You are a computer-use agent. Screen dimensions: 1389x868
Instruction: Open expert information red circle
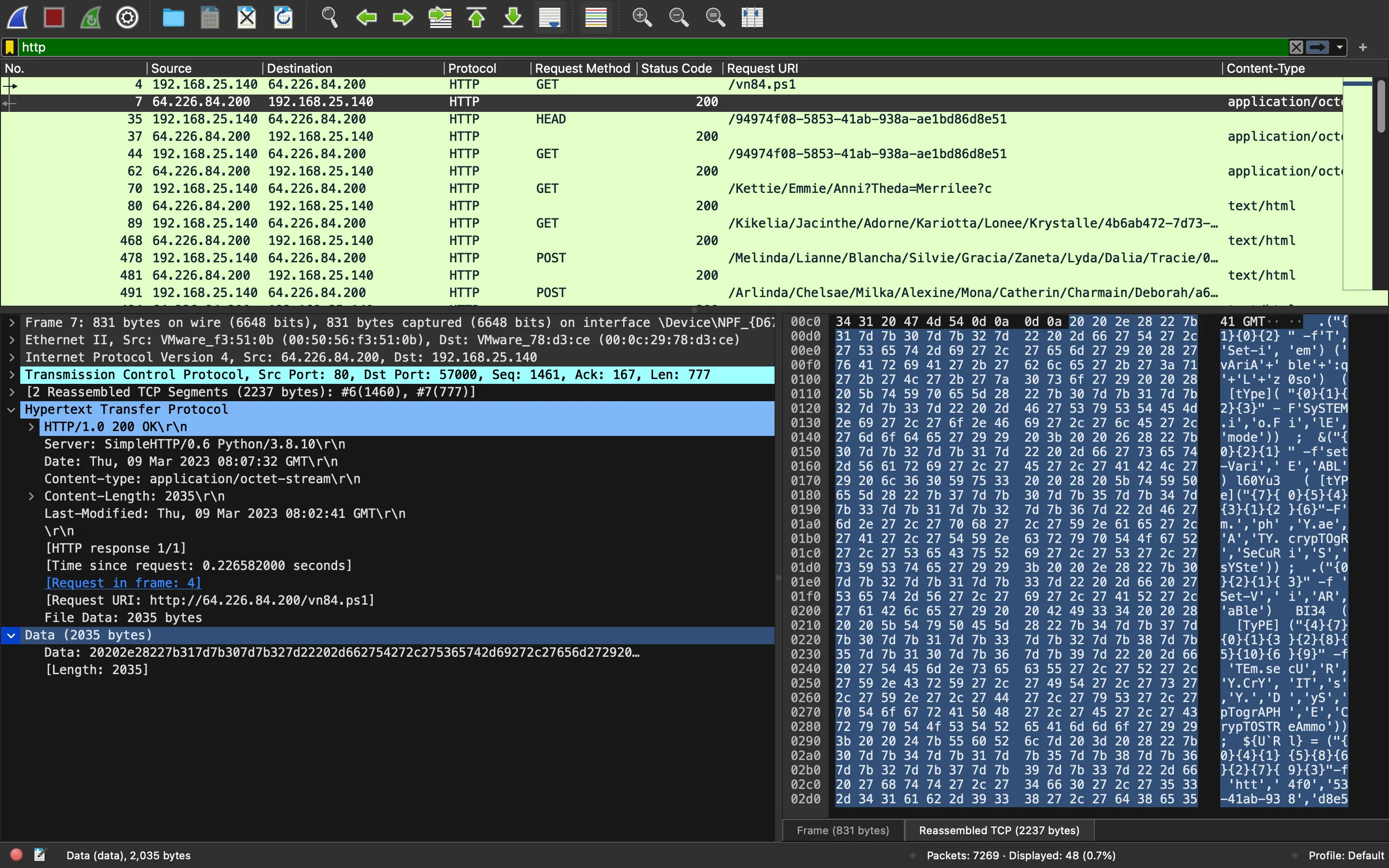click(17, 855)
